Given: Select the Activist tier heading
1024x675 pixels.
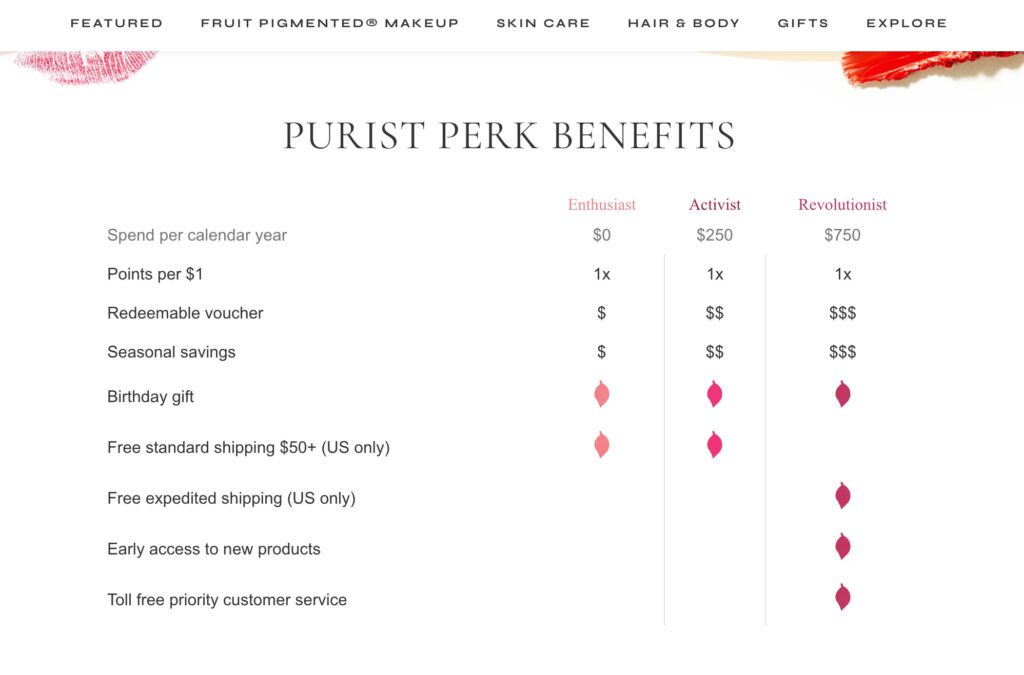Looking at the screenshot, I should [715, 205].
